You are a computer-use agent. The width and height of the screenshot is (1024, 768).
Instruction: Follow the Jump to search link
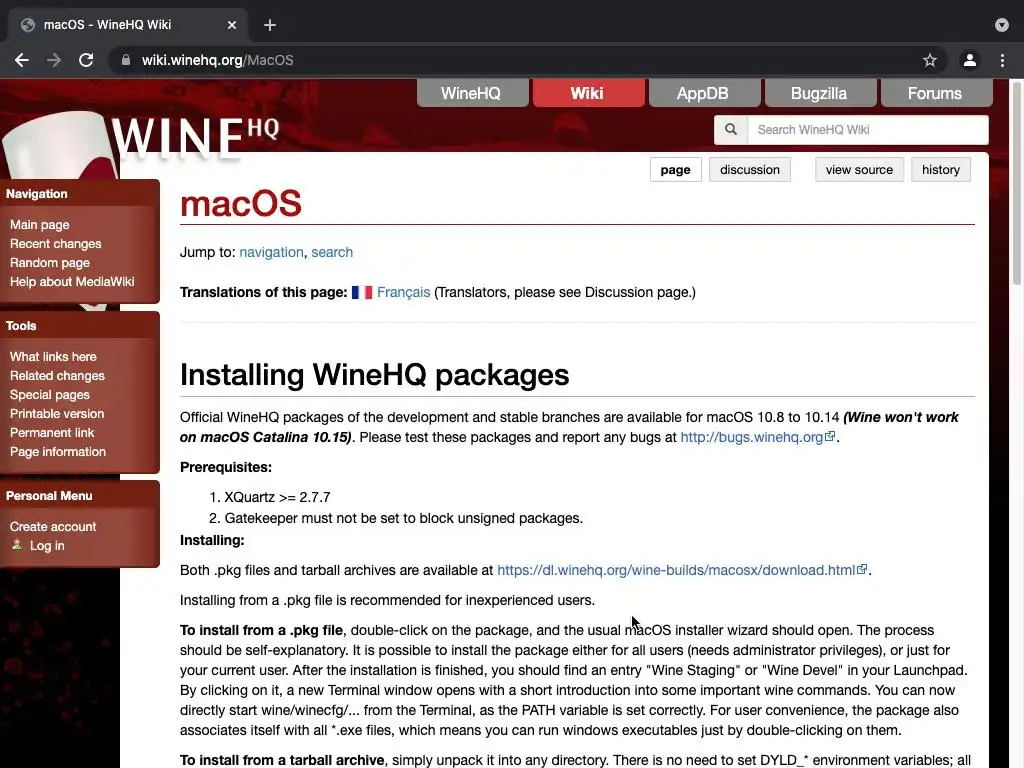(x=332, y=252)
